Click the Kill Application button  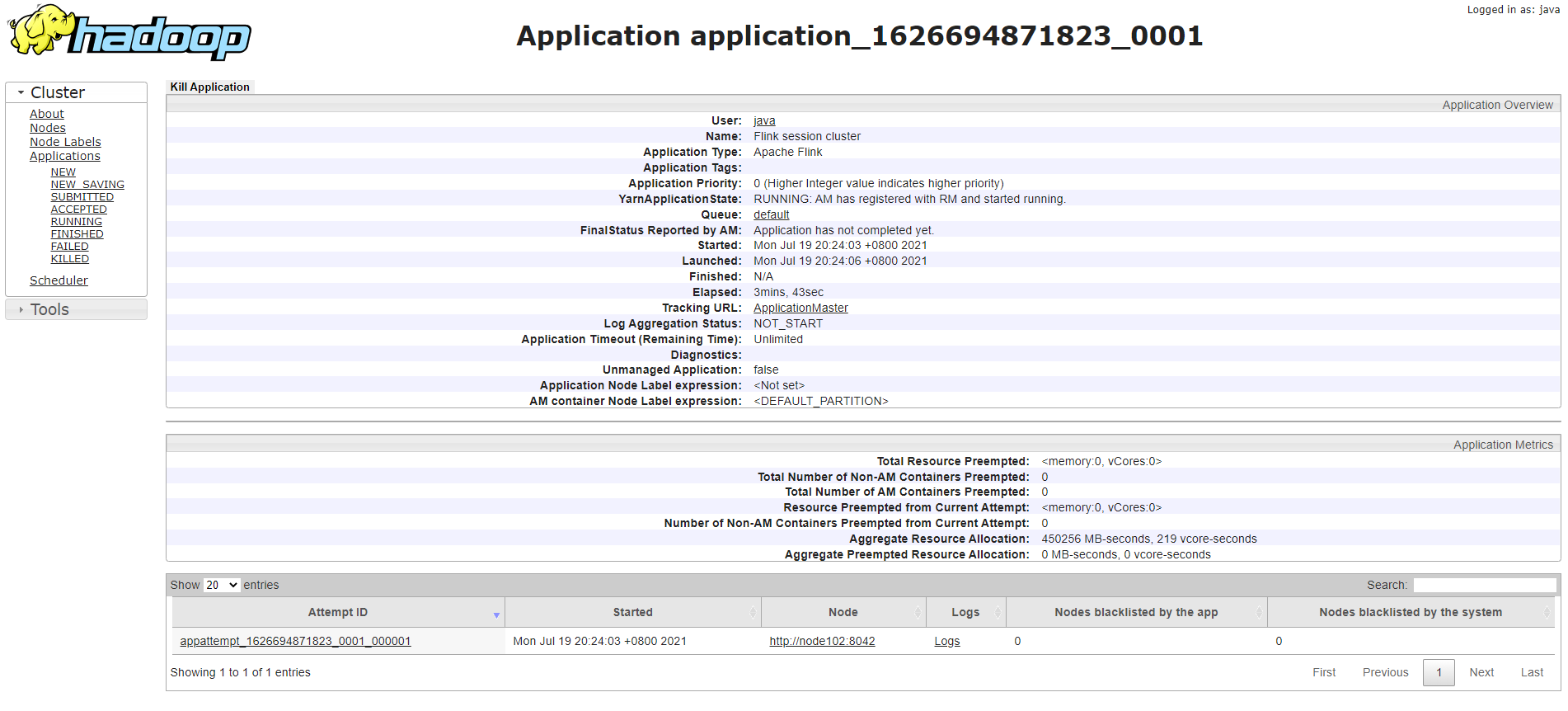(210, 87)
